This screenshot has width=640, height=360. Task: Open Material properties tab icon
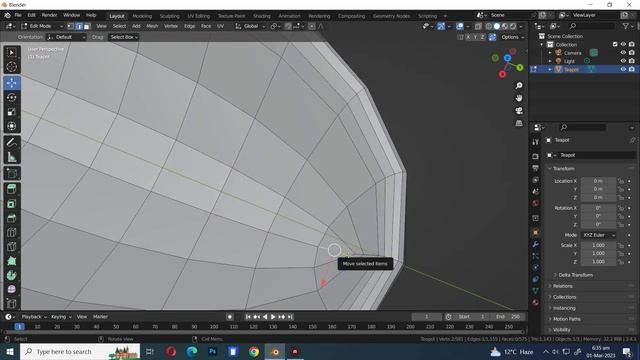(x=536, y=302)
